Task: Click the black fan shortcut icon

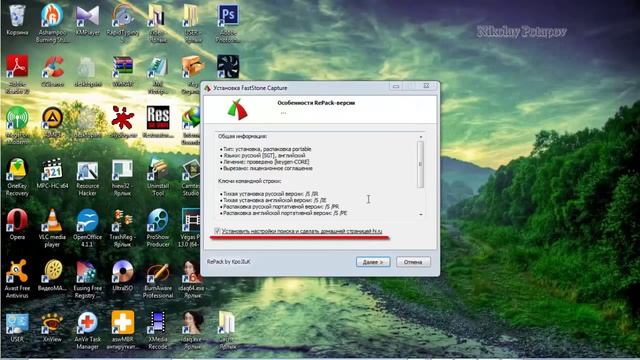Action: click(x=228, y=66)
